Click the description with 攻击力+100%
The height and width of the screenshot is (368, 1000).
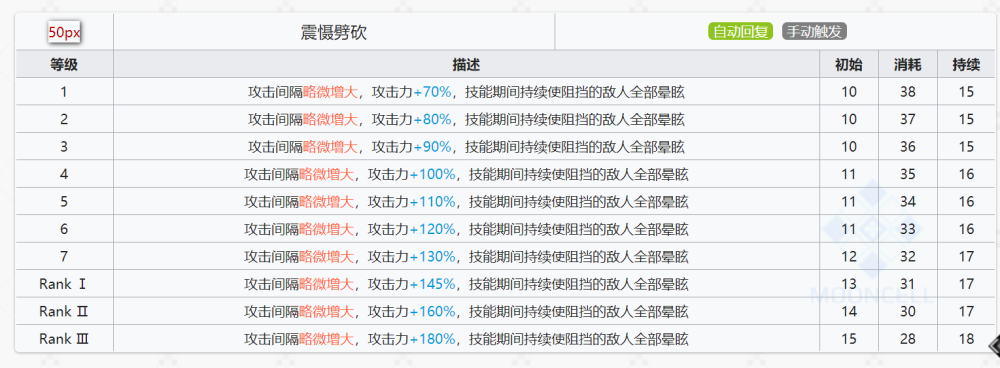tap(466, 174)
